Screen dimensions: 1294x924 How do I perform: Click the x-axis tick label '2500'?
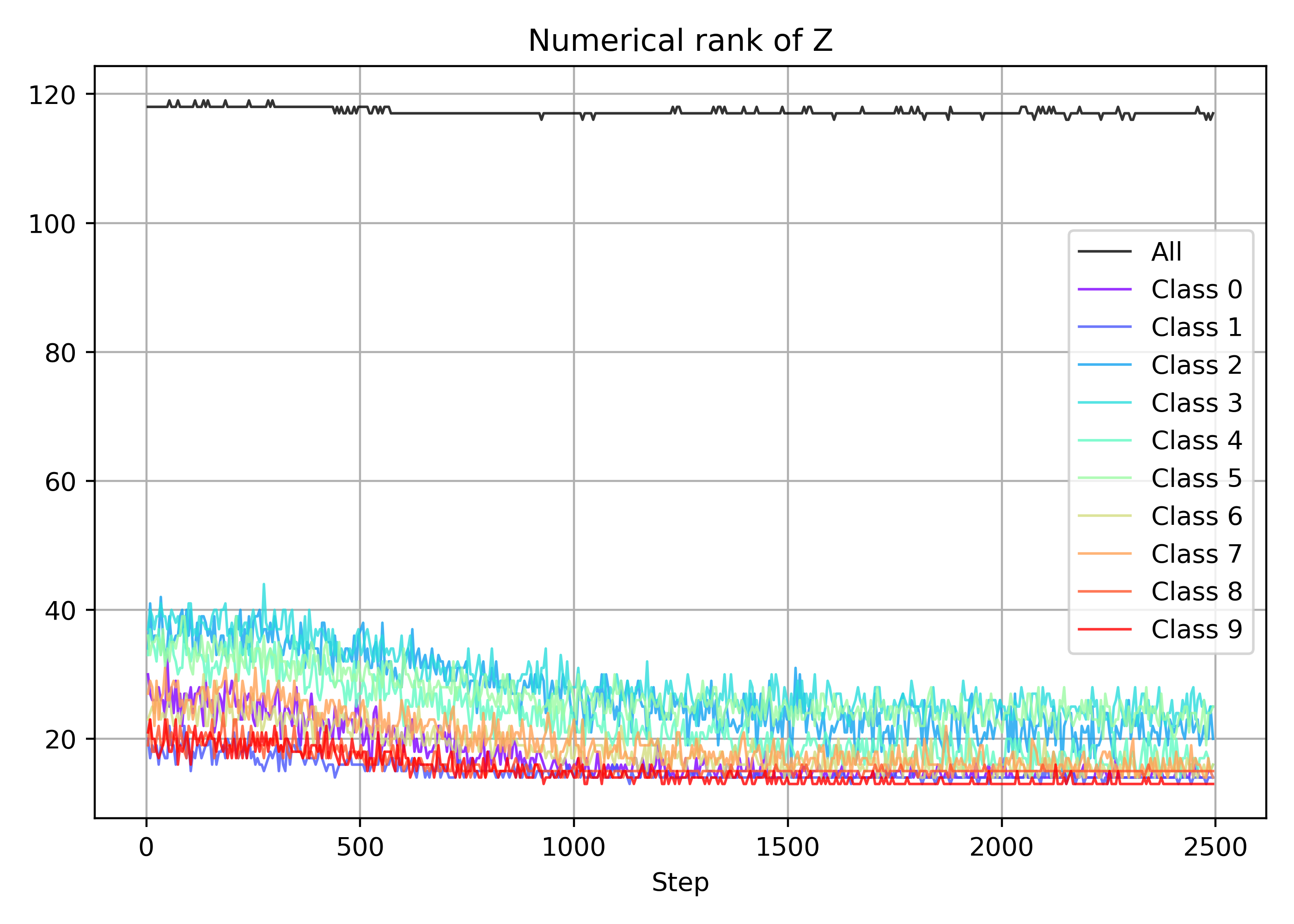click(x=1215, y=848)
